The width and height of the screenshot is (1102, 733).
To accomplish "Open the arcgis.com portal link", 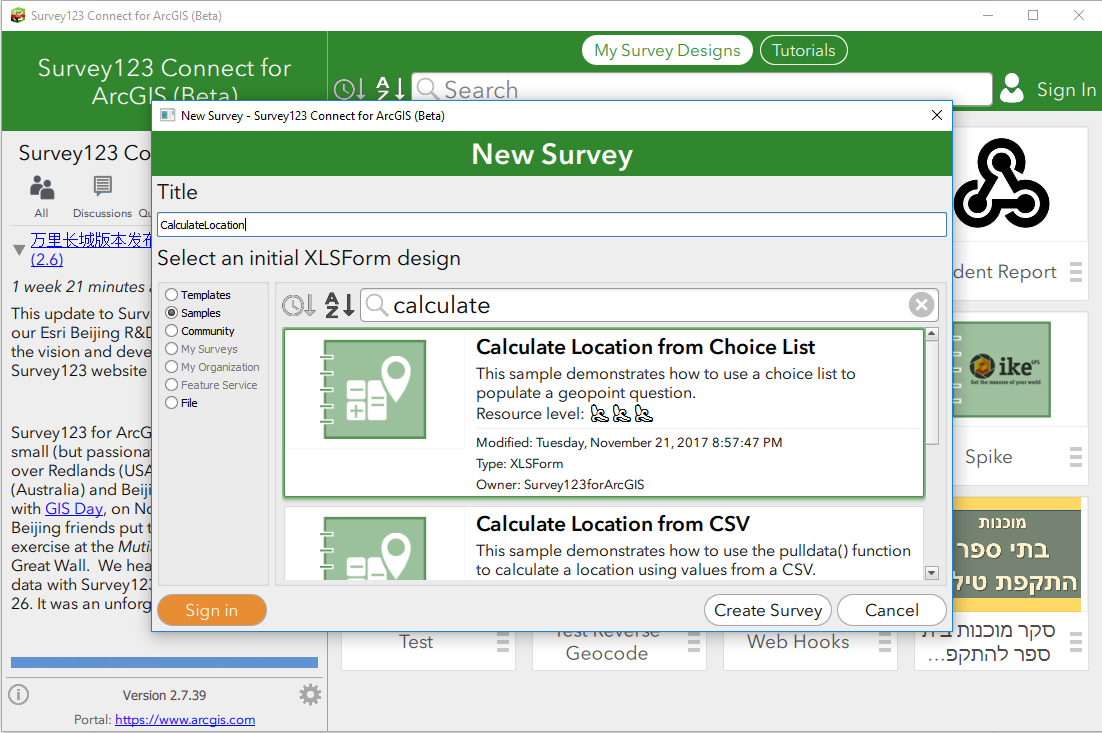I will (185, 720).
